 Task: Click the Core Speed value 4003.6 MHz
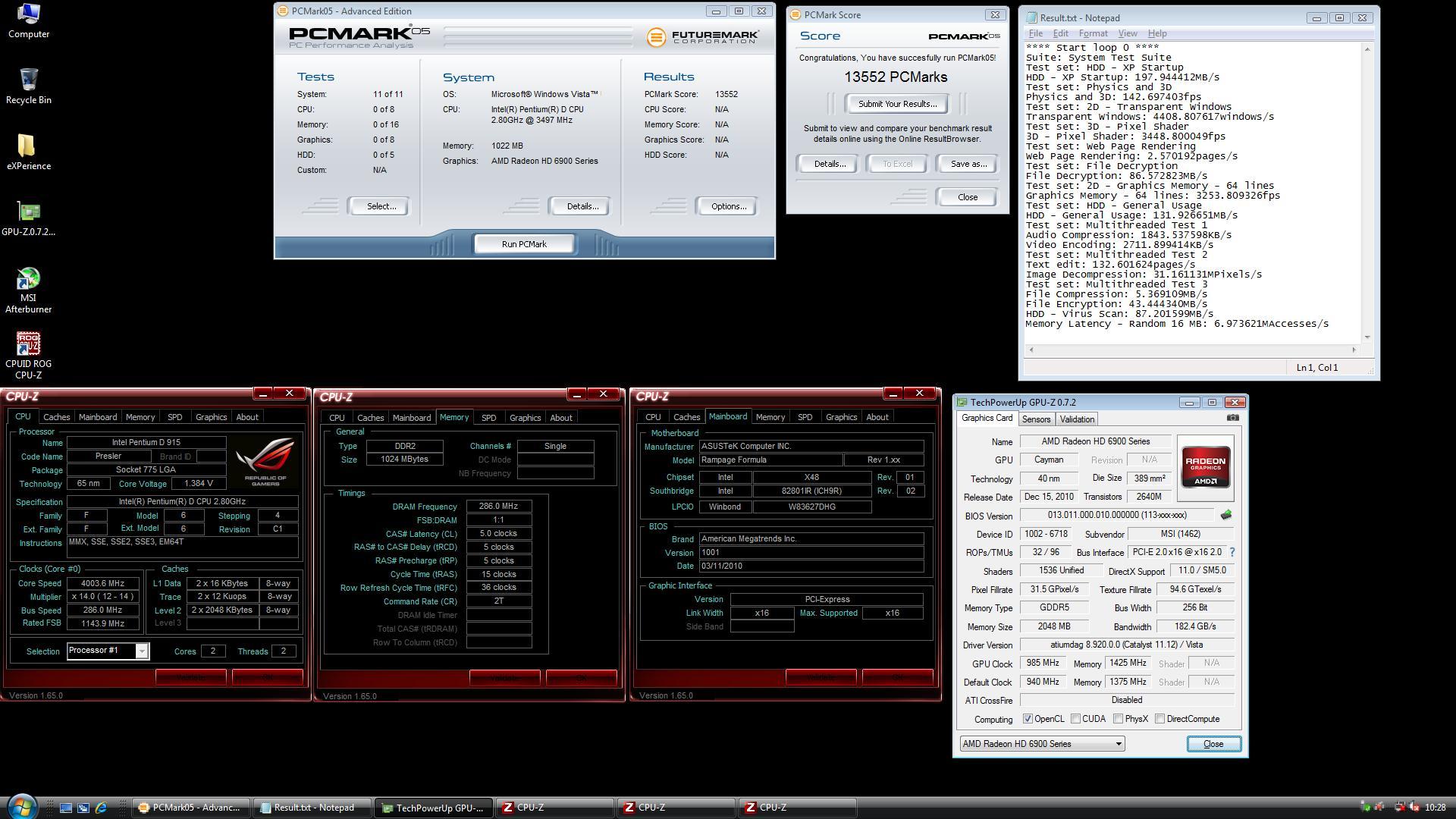[102, 583]
